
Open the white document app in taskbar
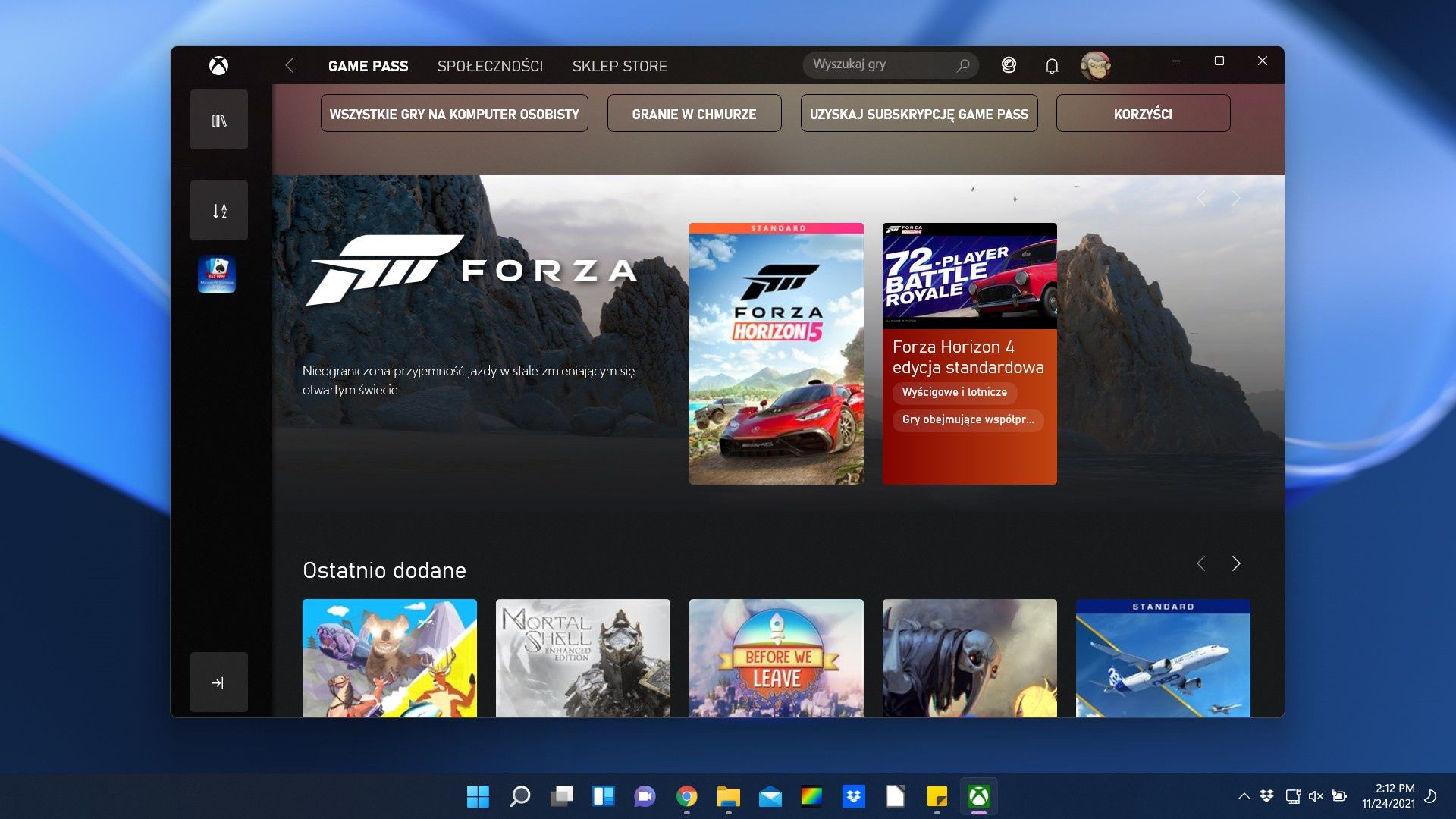pos(896,796)
